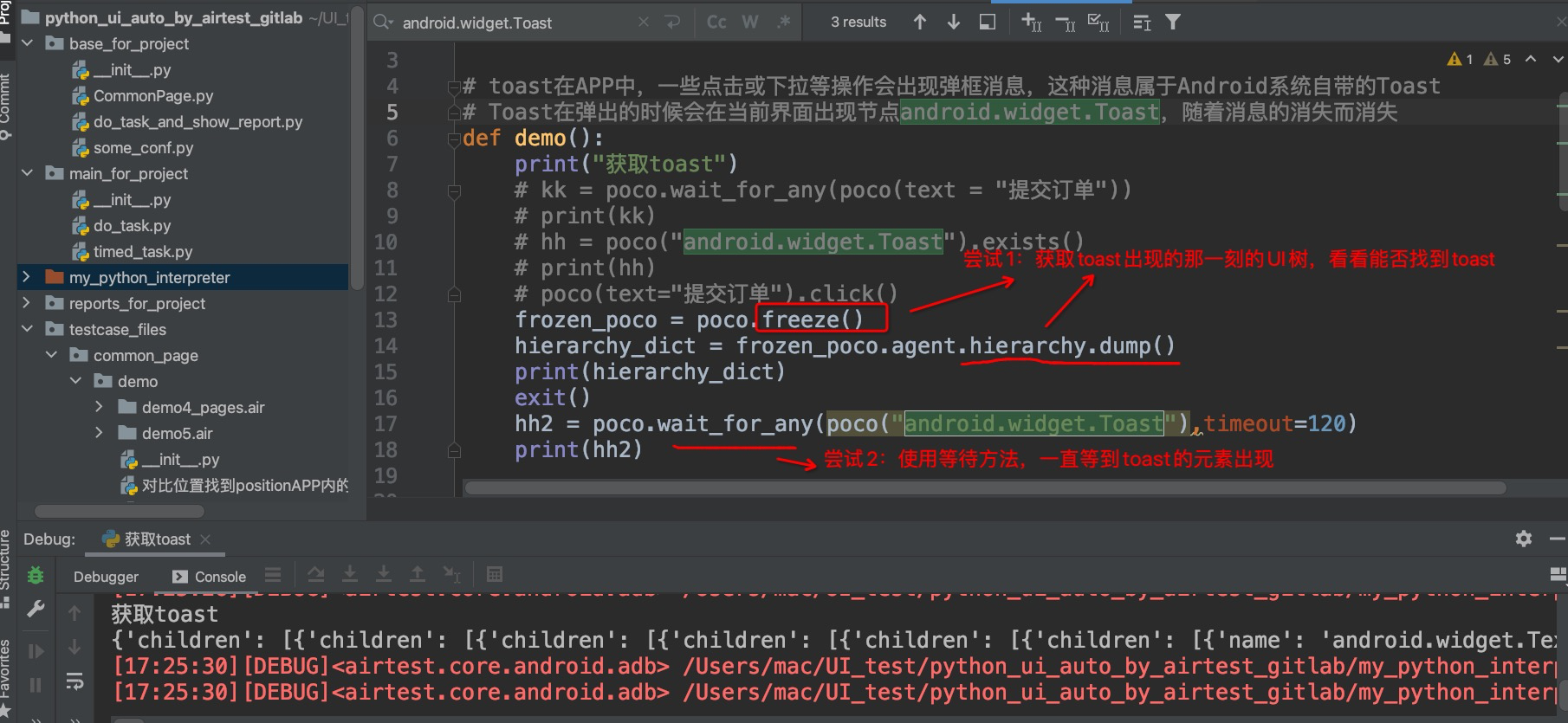Go to previous search occurrence

tap(920, 23)
